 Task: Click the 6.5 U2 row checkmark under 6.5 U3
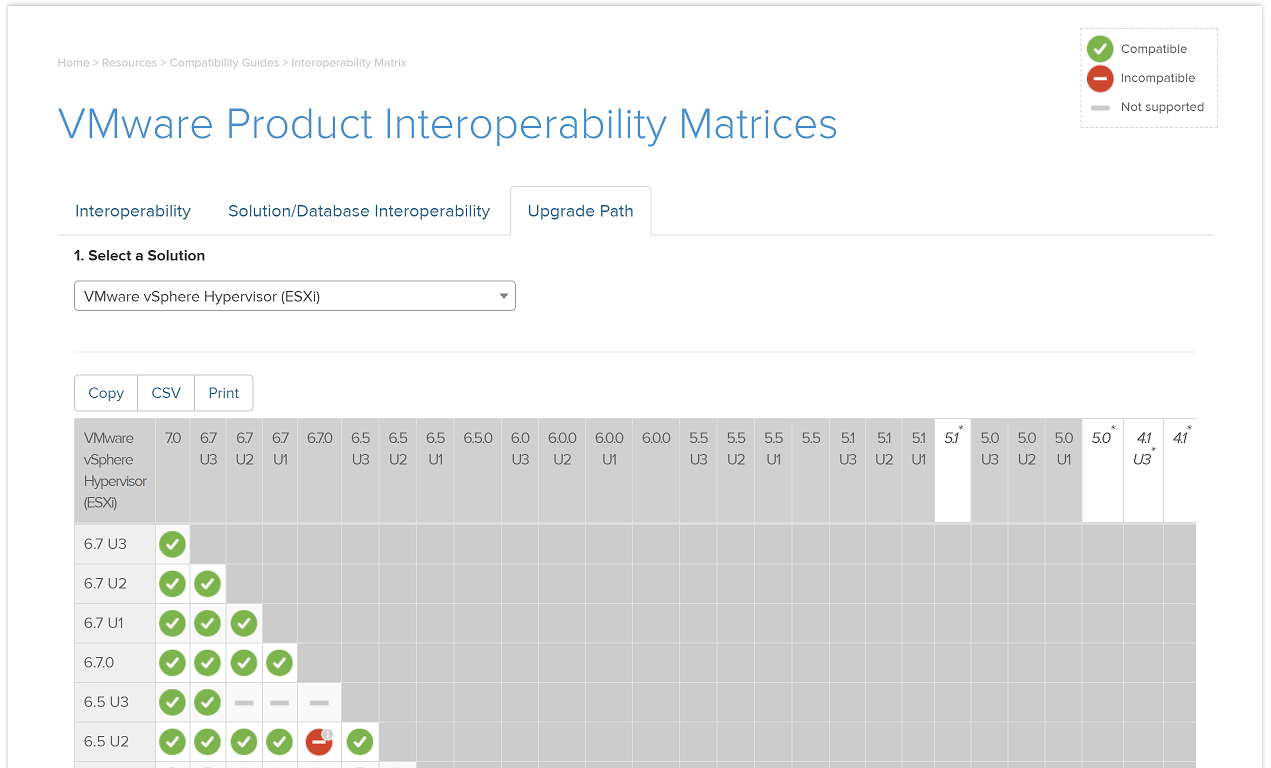(x=360, y=742)
